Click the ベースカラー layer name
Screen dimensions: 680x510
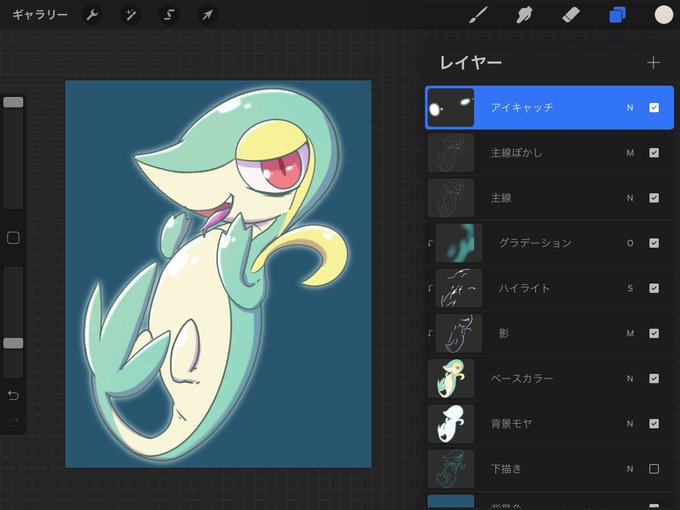point(522,379)
